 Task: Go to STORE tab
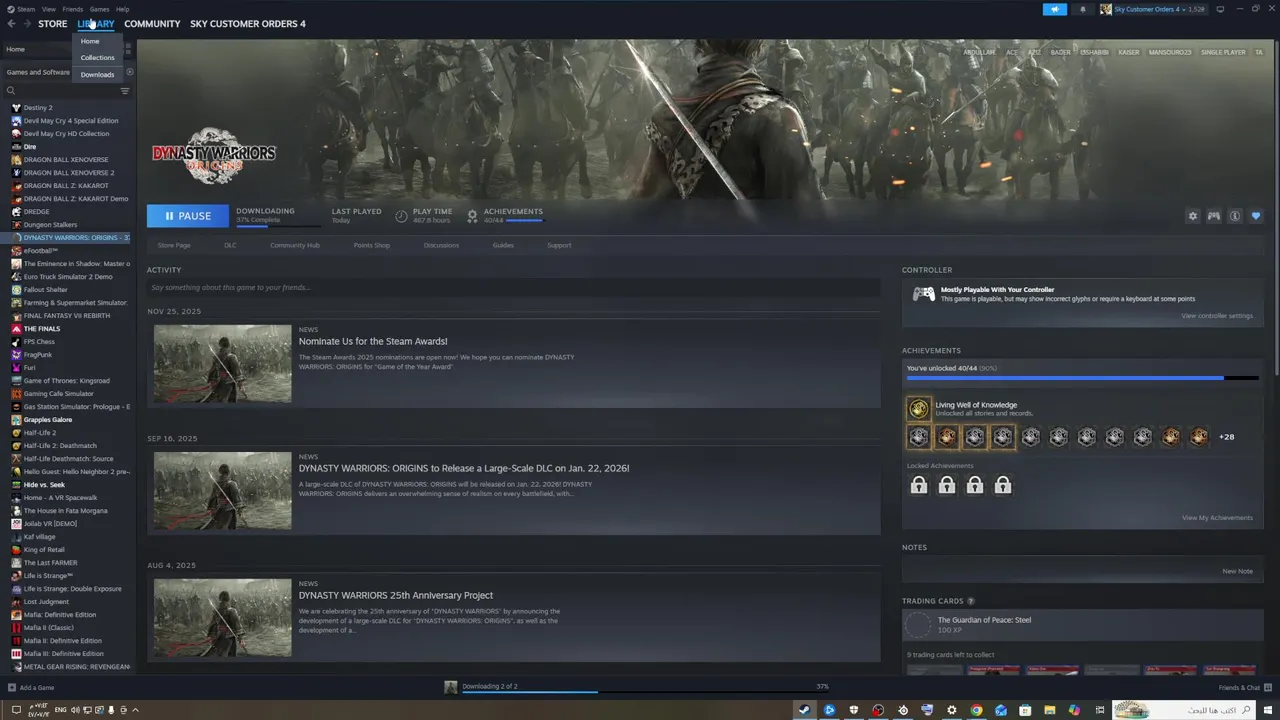[52, 24]
